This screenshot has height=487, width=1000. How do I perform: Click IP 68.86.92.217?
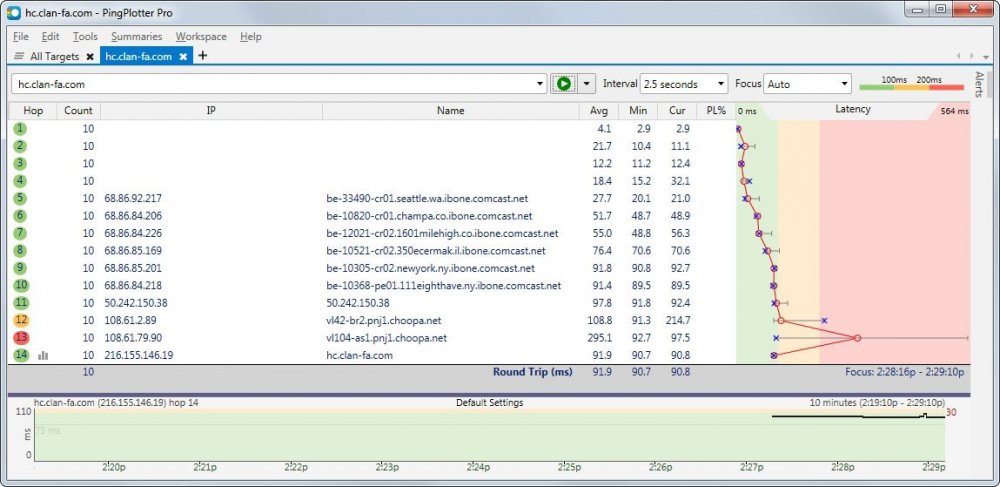[133, 198]
